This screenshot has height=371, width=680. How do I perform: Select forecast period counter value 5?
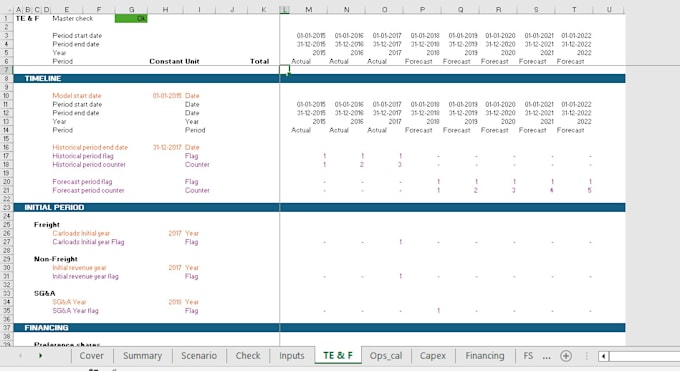589,190
